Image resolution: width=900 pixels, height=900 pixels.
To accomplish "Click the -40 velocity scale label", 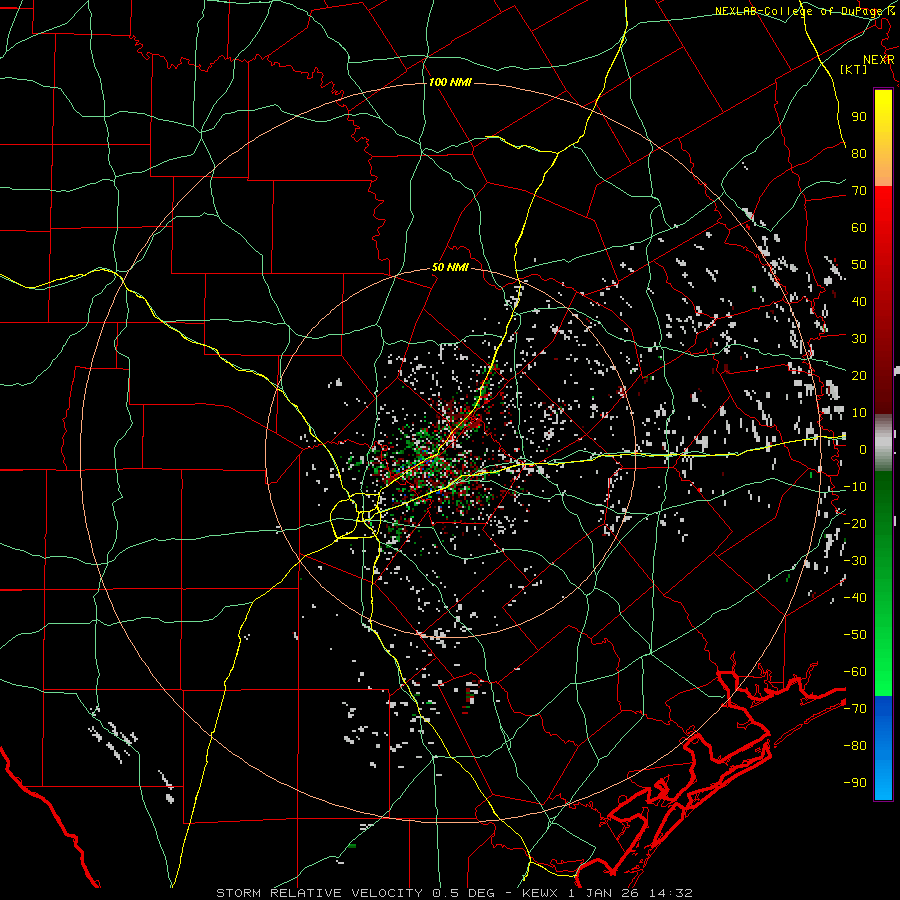I will click(855, 598).
